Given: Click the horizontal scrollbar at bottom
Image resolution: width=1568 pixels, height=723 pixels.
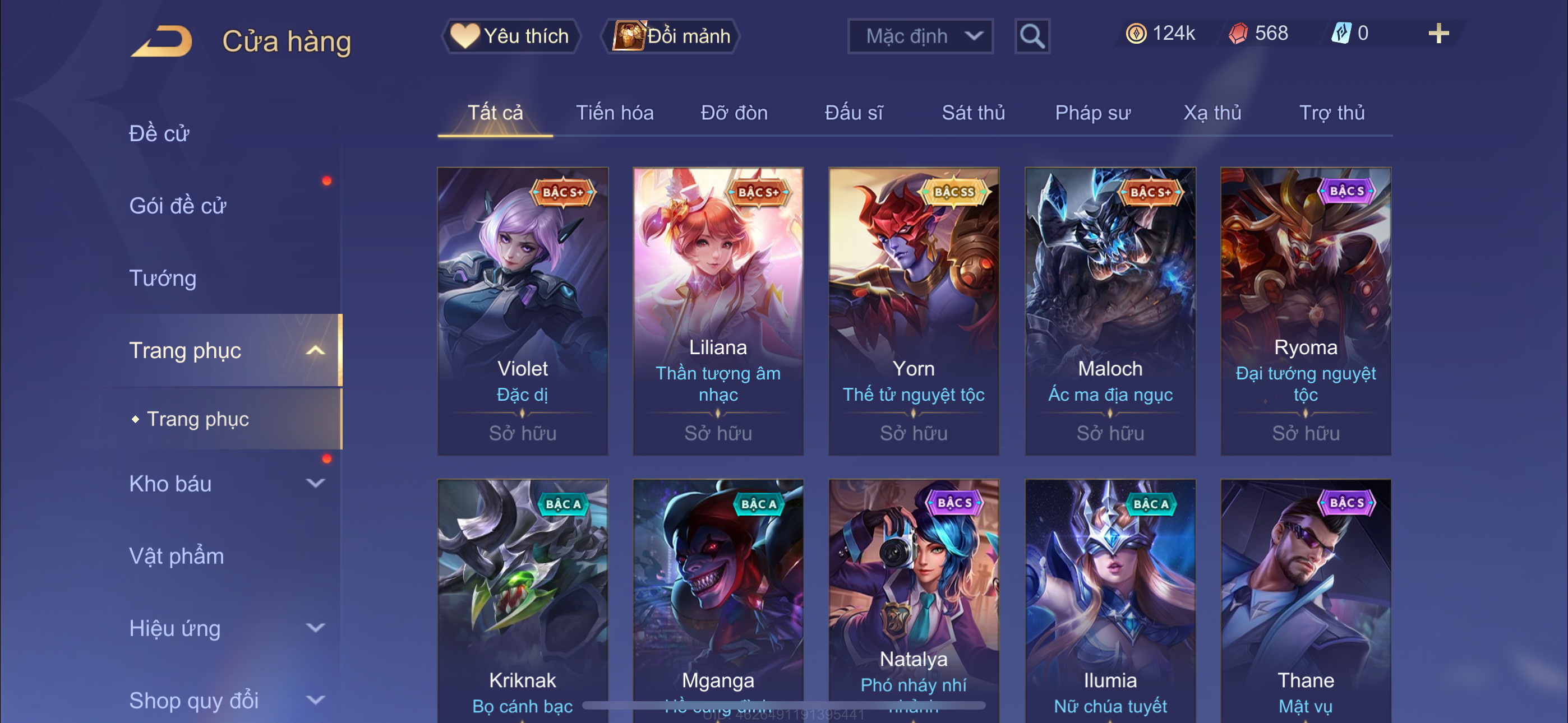Looking at the screenshot, I should [783, 706].
